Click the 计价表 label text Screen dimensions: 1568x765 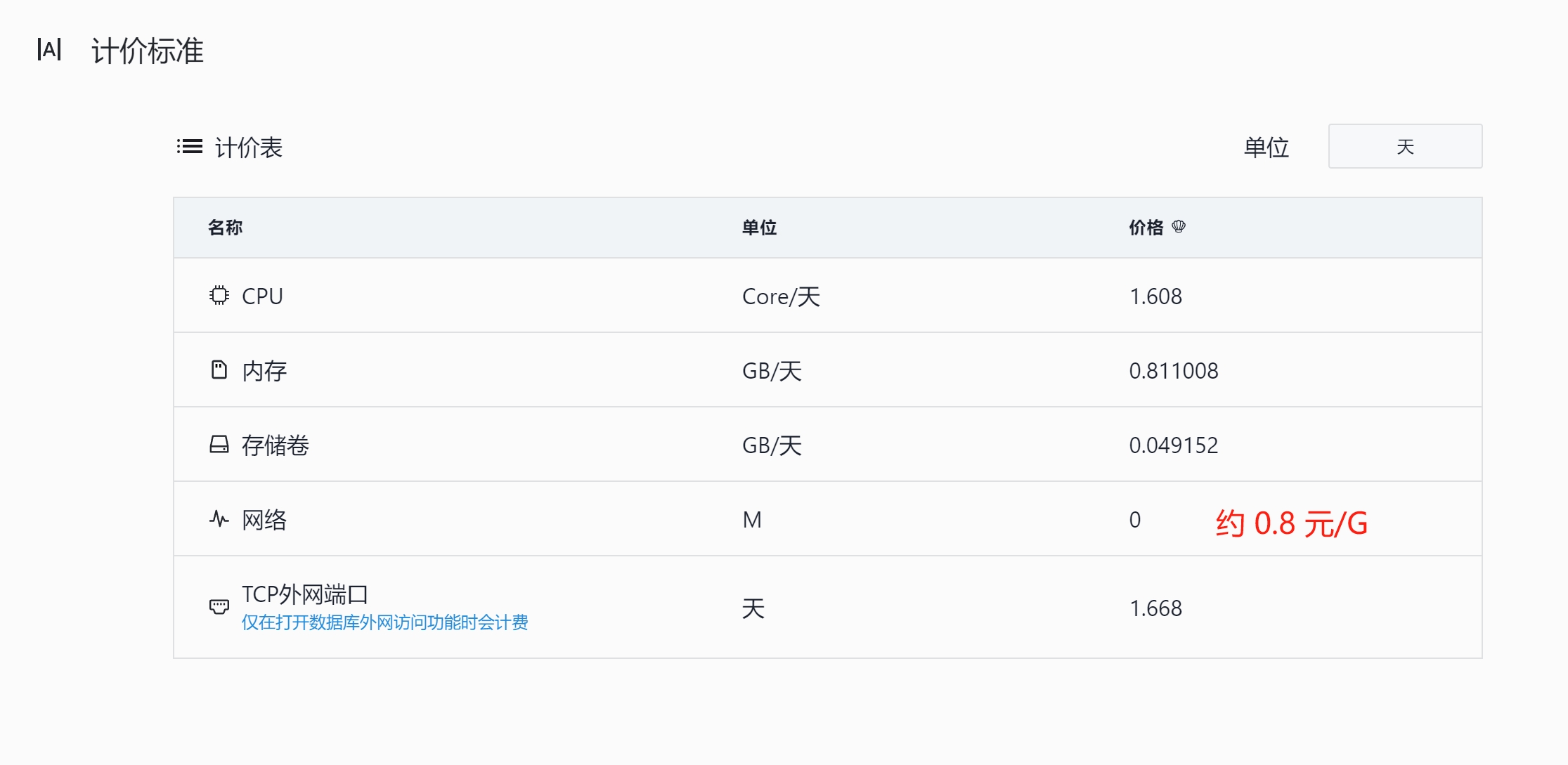(248, 147)
